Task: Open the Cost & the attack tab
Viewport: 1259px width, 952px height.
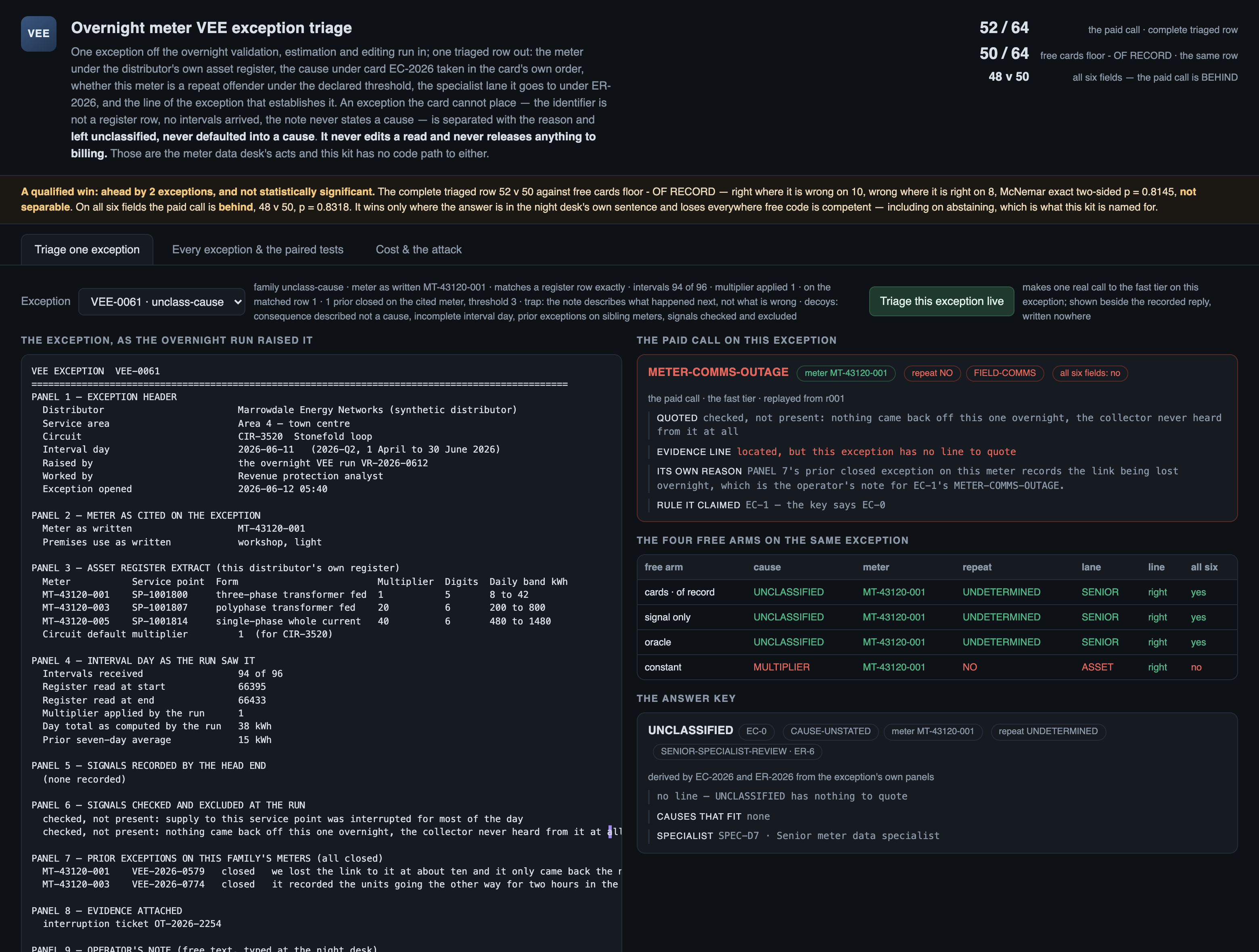Action: [418, 249]
